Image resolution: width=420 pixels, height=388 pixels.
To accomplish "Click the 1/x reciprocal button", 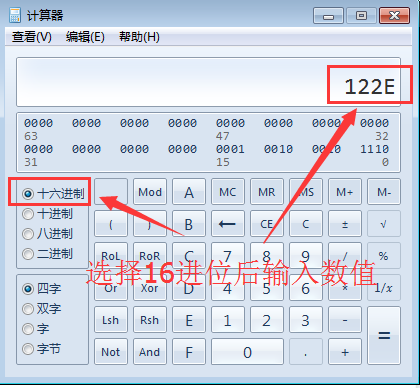I will 384,288.
